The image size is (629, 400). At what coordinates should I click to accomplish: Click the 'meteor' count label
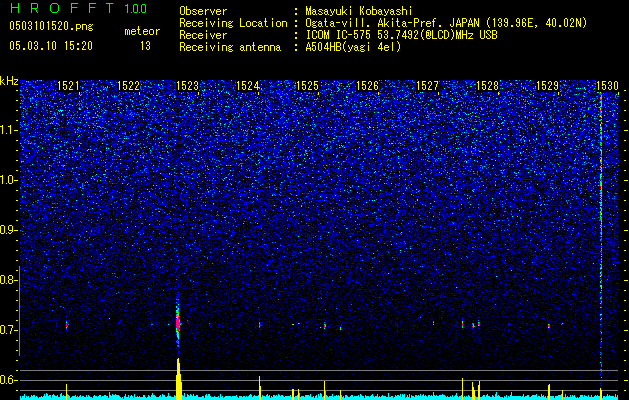click(x=142, y=31)
